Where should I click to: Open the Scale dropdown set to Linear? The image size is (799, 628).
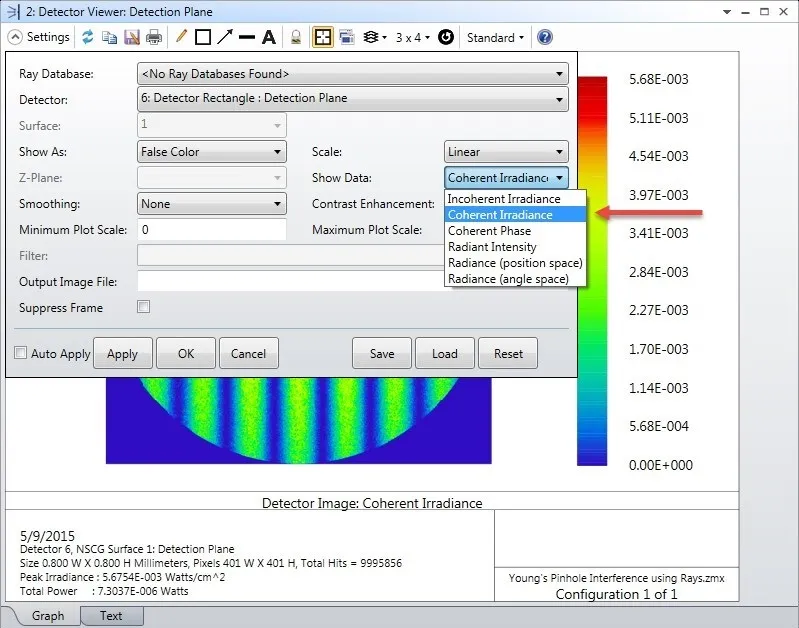[x=506, y=152]
